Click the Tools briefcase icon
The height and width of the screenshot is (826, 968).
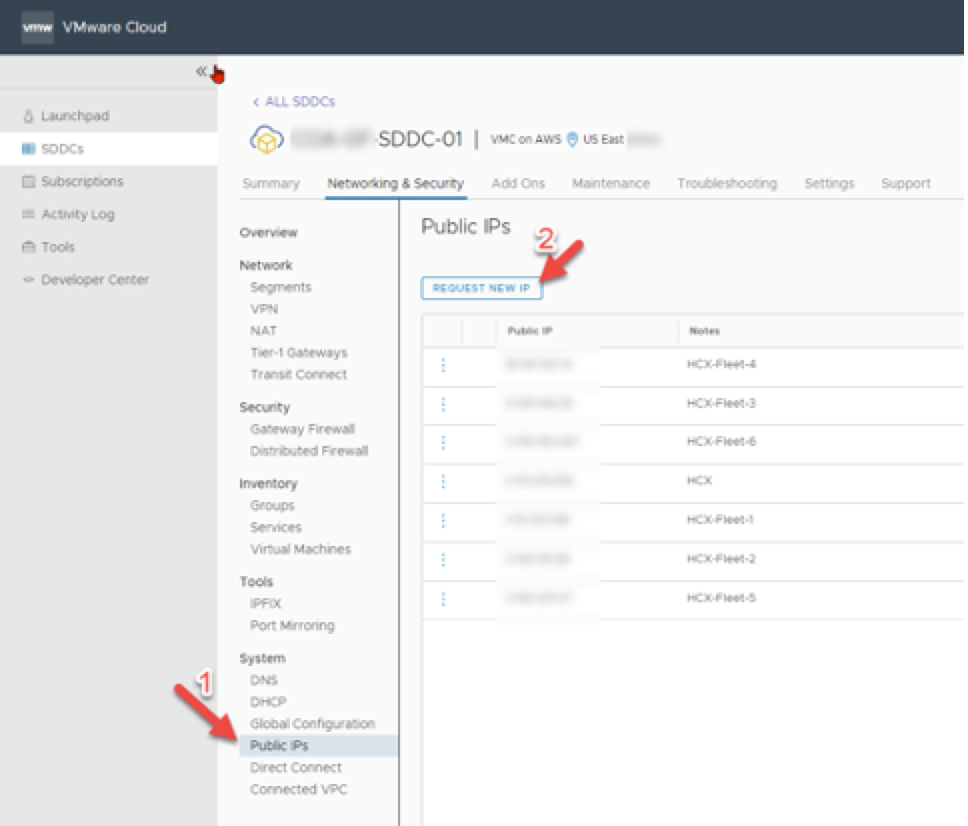(28, 247)
